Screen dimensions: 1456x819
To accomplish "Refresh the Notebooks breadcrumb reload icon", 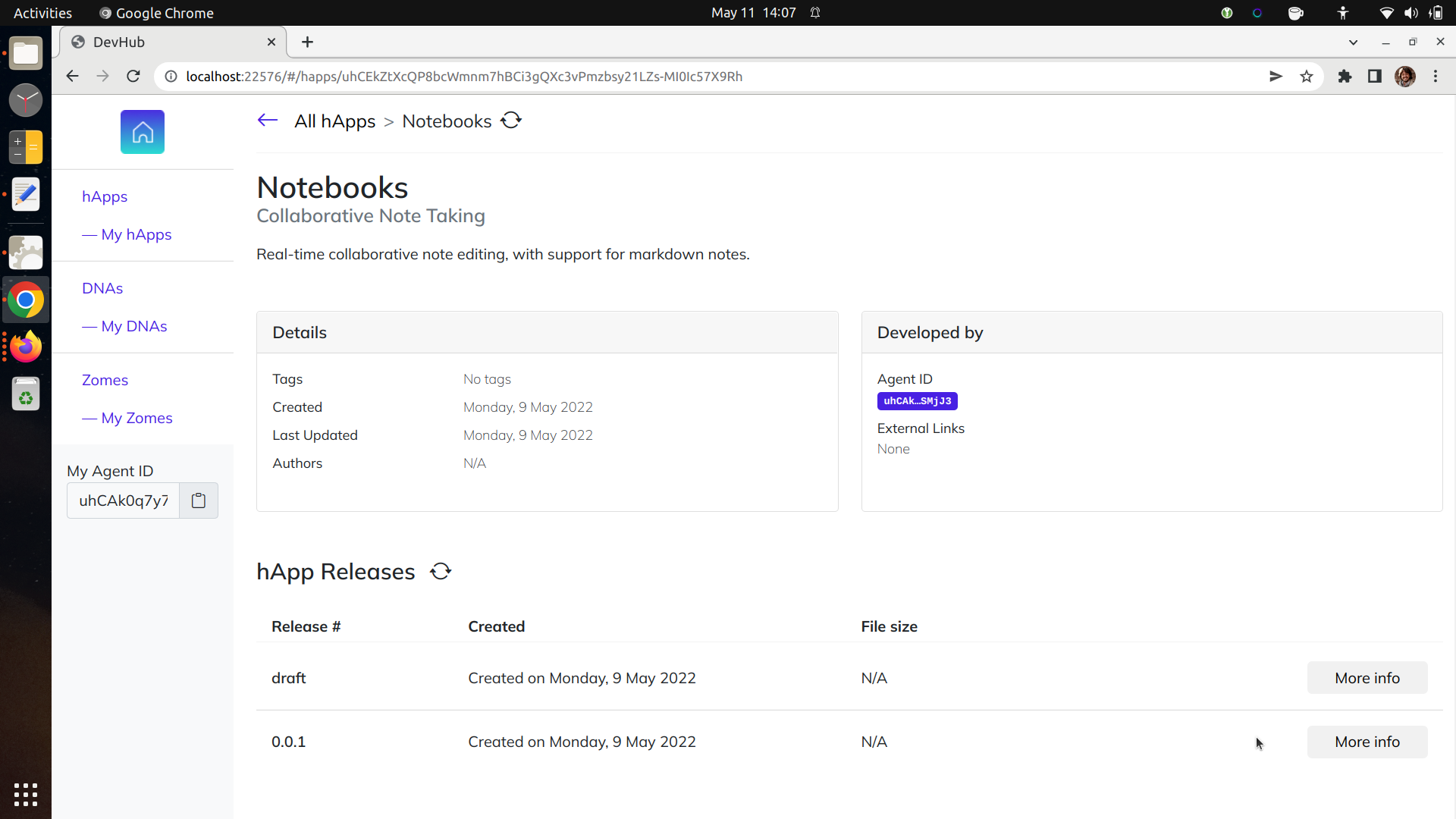I will tap(511, 121).
